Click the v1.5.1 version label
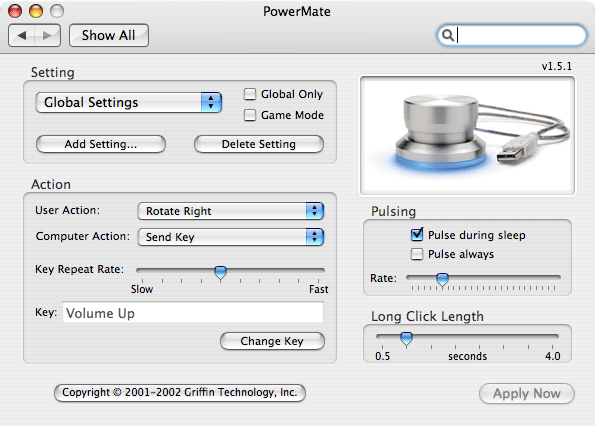This screenshot has height=426, width=595. tap(556, 66)
